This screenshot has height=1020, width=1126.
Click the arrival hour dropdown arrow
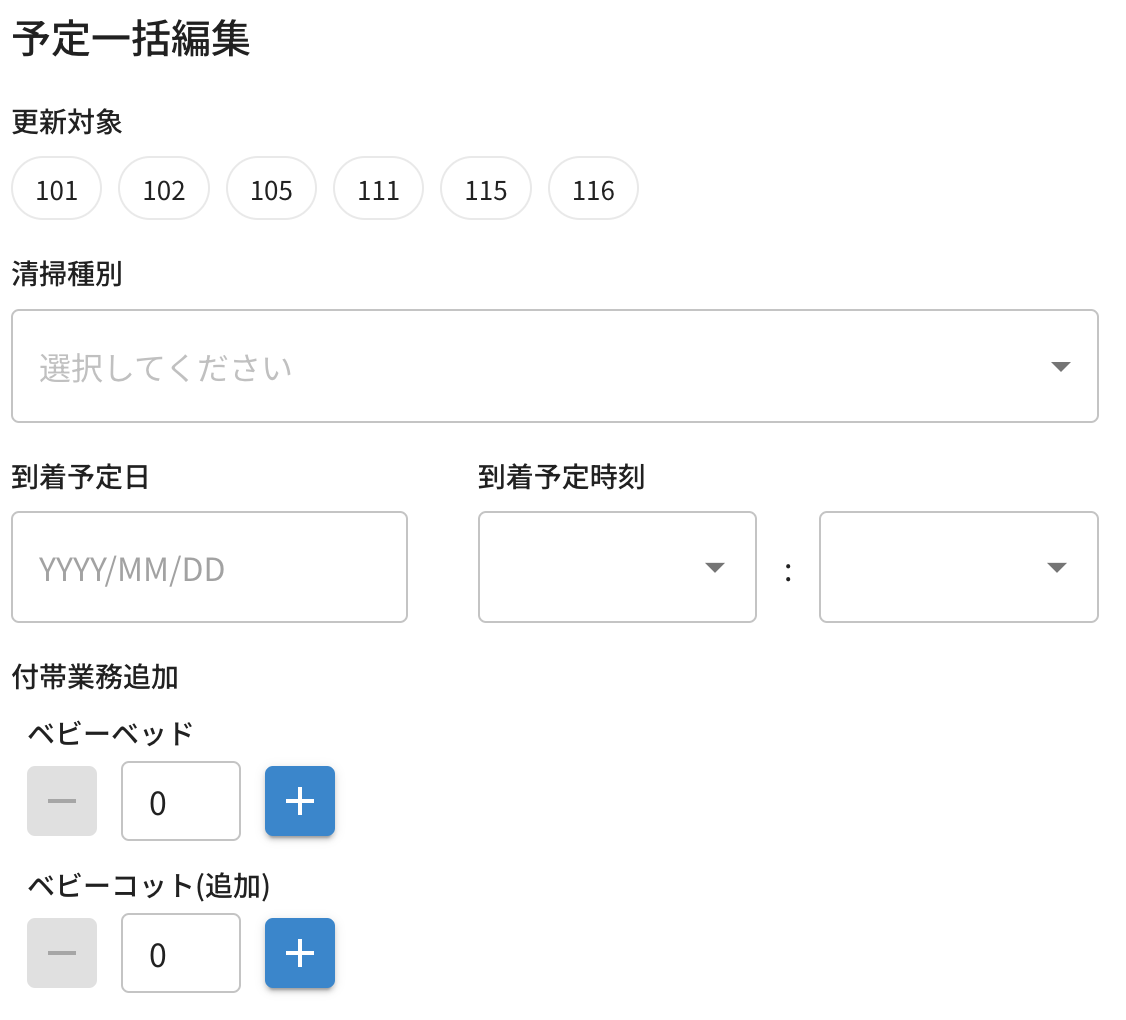(714, 568)
